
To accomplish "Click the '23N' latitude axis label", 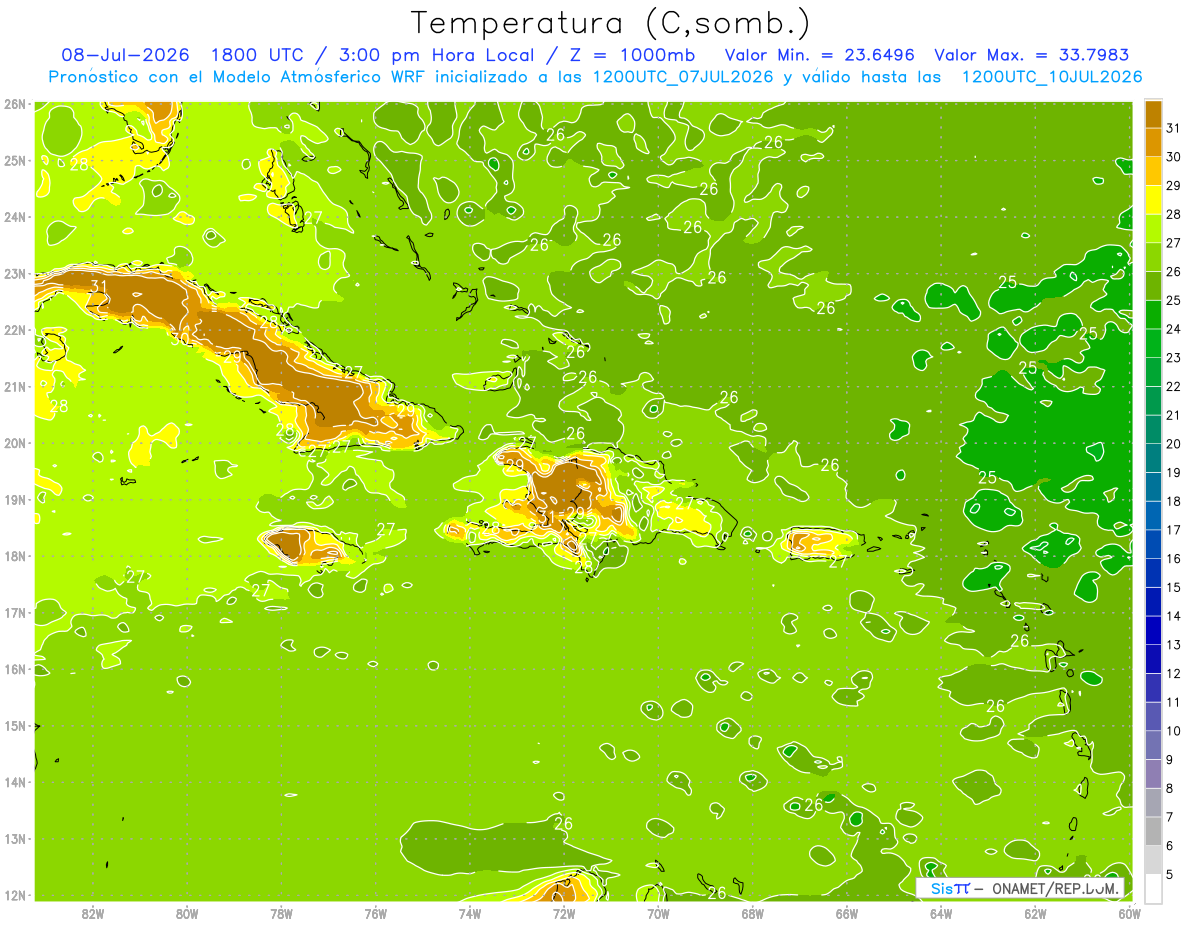I will tap(14, 273).
